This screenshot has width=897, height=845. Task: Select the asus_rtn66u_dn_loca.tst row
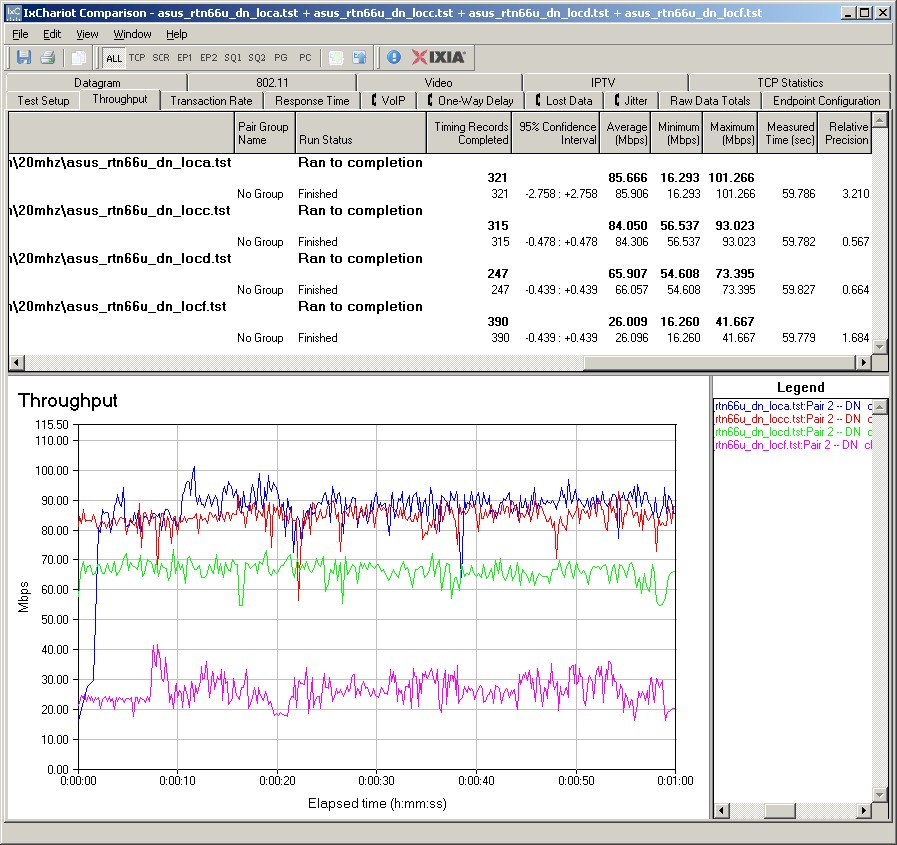[x=440, y=162]
